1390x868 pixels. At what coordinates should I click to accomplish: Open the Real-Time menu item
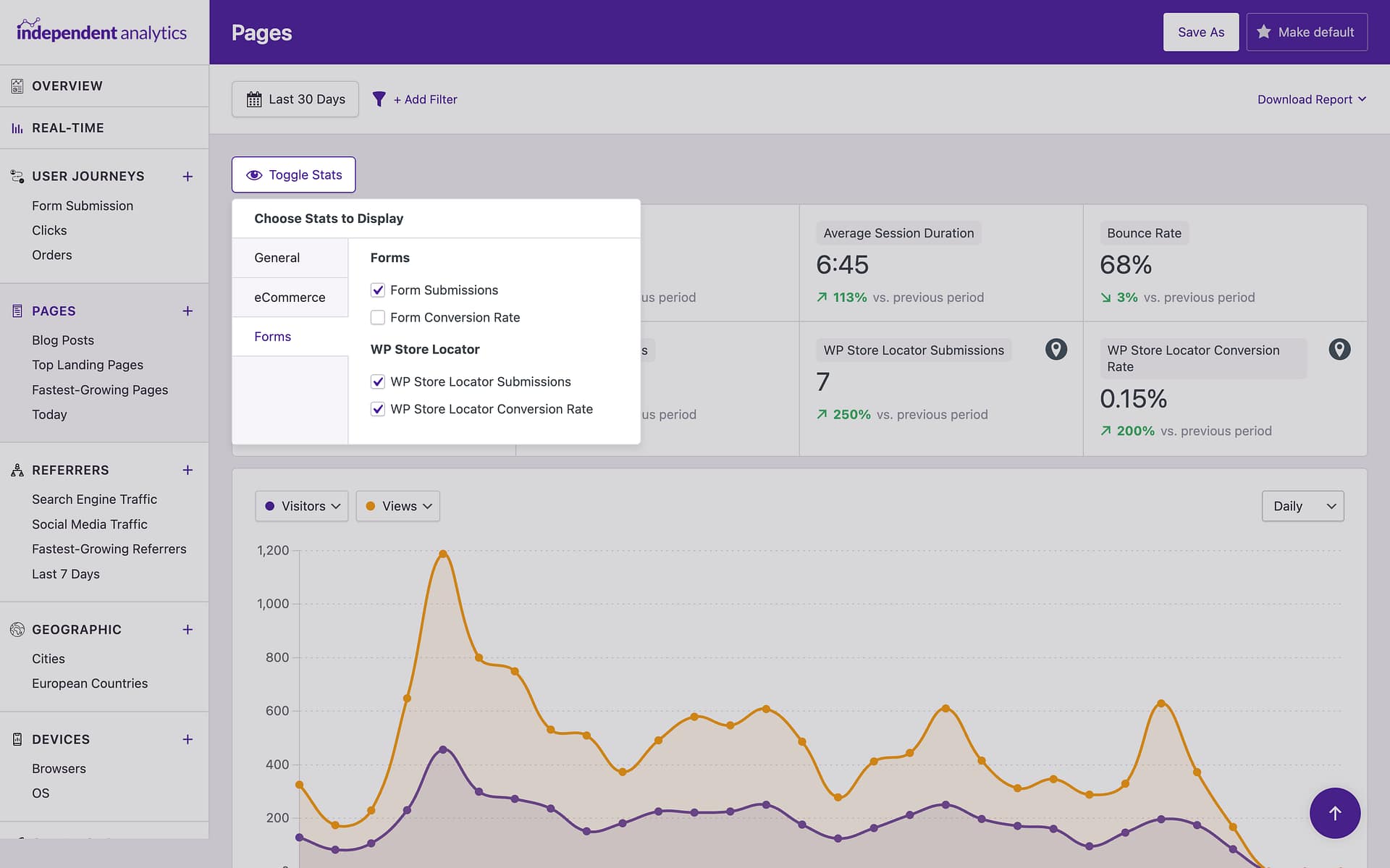tap(68, 128)
